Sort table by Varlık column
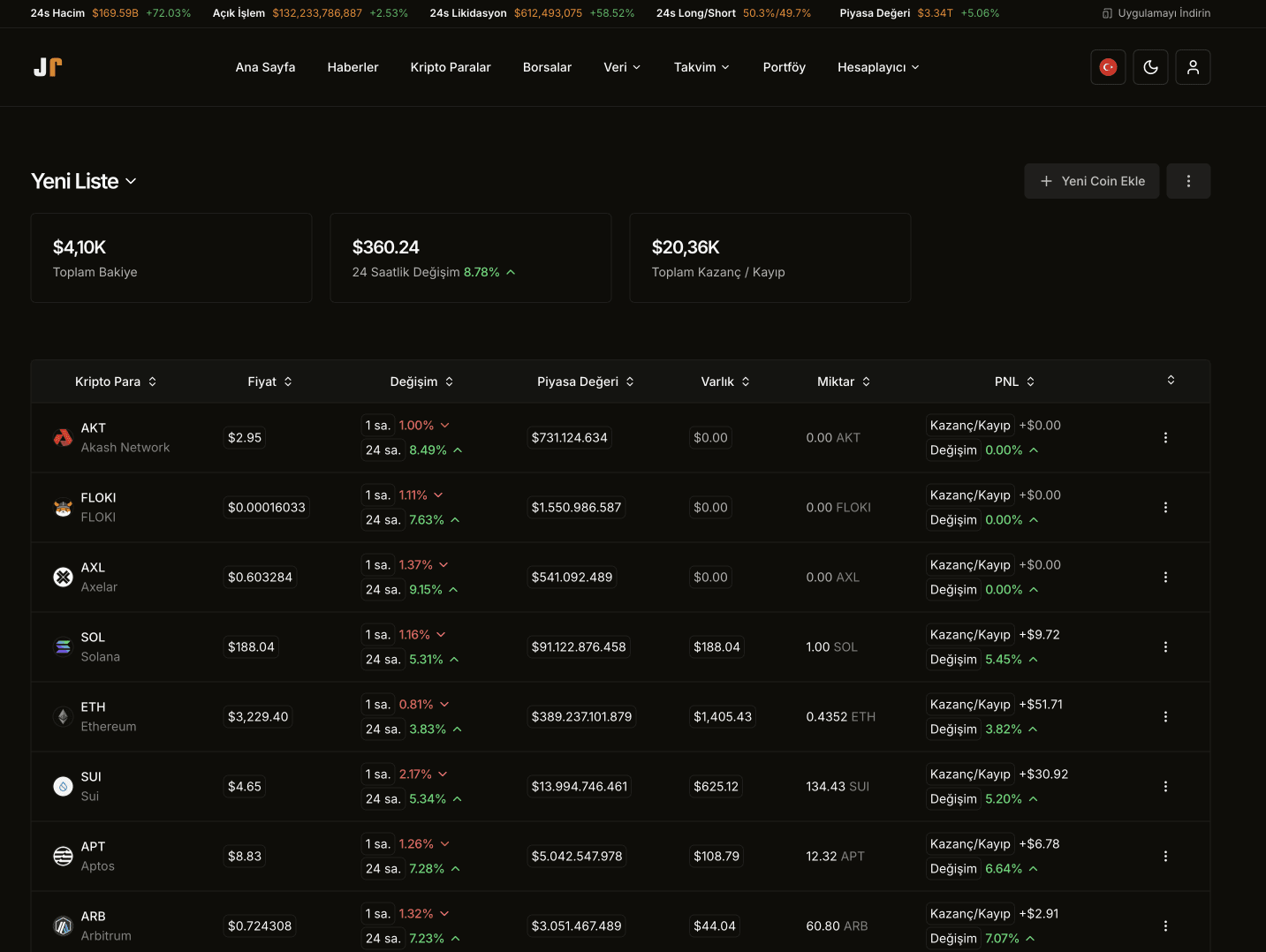The image size is (1266, 952). coord(725,382)
